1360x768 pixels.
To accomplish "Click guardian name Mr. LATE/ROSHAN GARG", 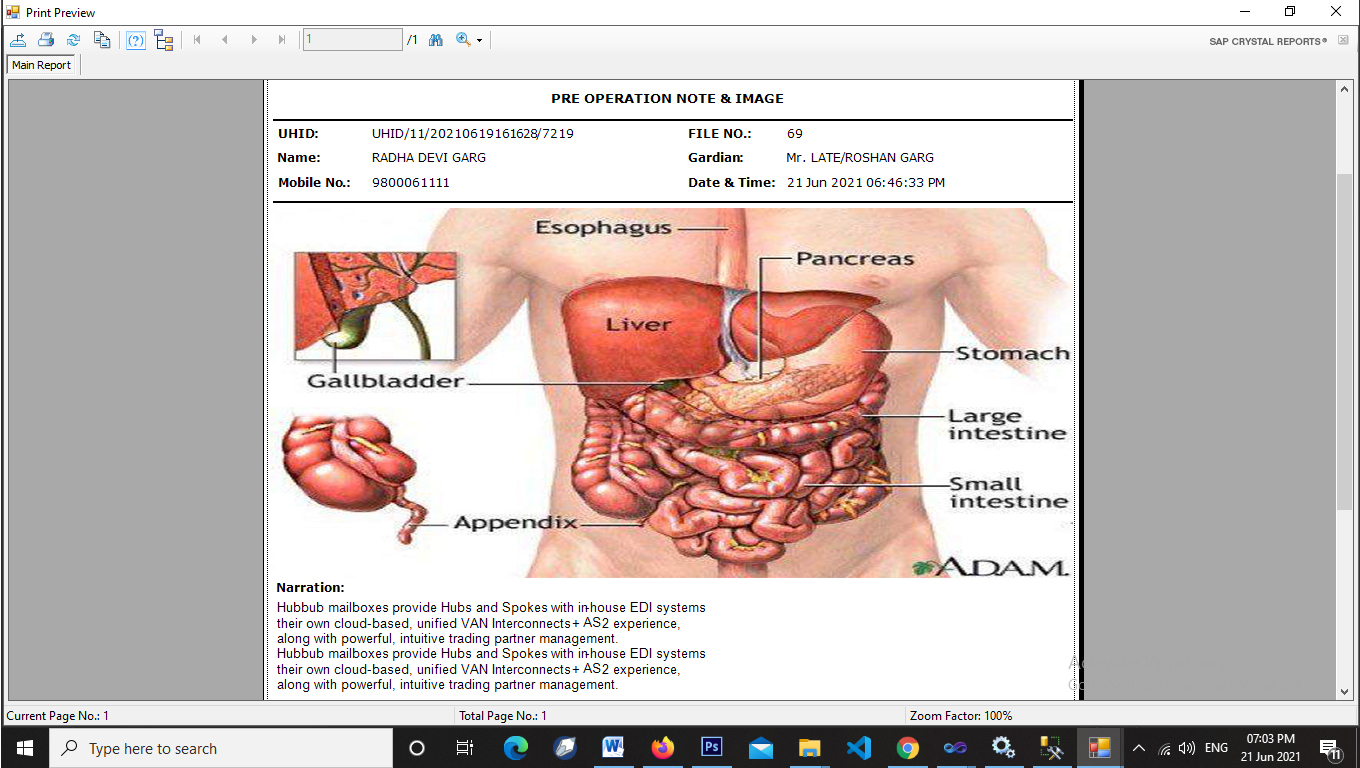I will point(860,158).
